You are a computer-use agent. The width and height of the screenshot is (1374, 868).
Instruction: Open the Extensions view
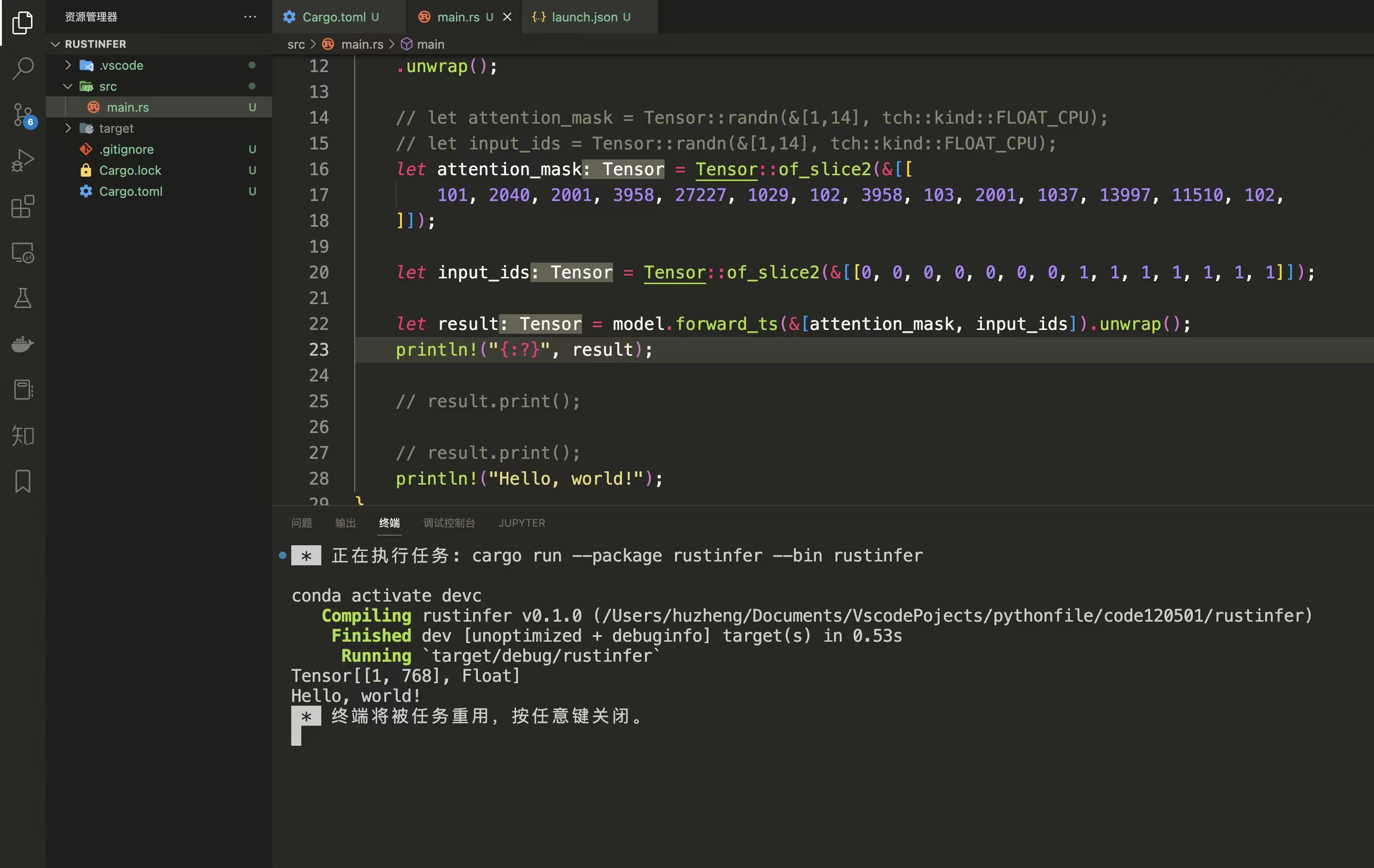tap(23, 206)
